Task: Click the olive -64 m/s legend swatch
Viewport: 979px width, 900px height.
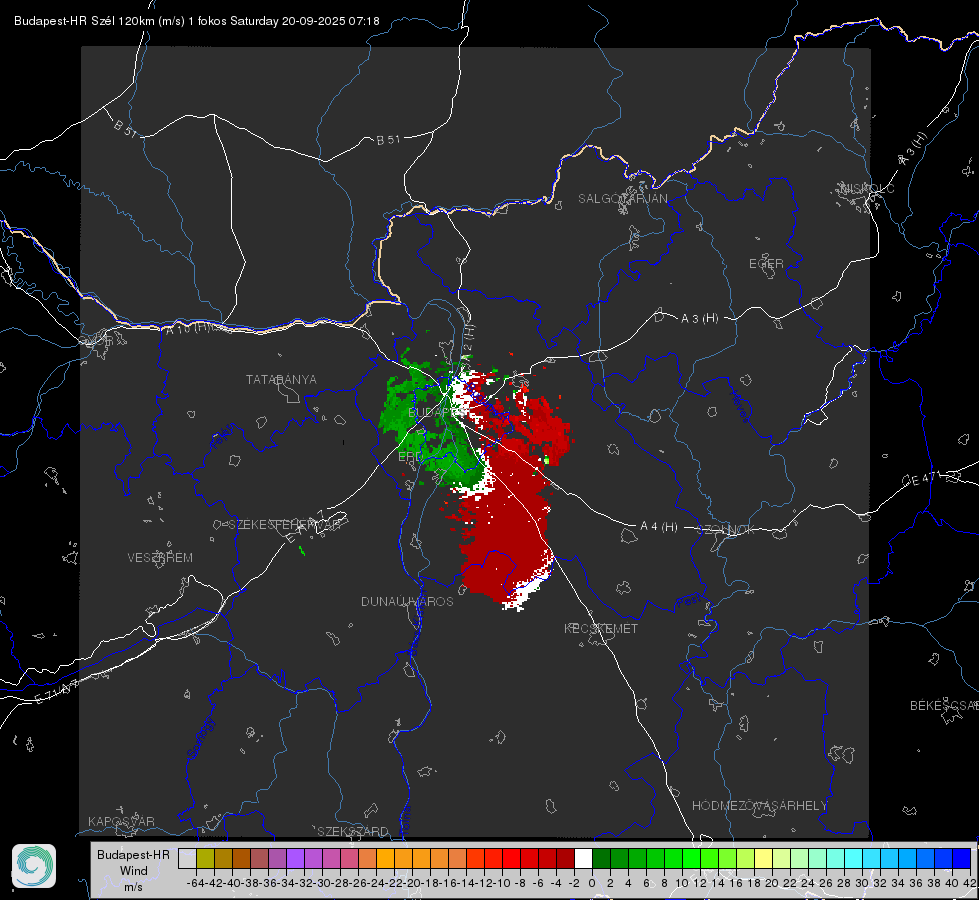Action: tap(205, 858)
